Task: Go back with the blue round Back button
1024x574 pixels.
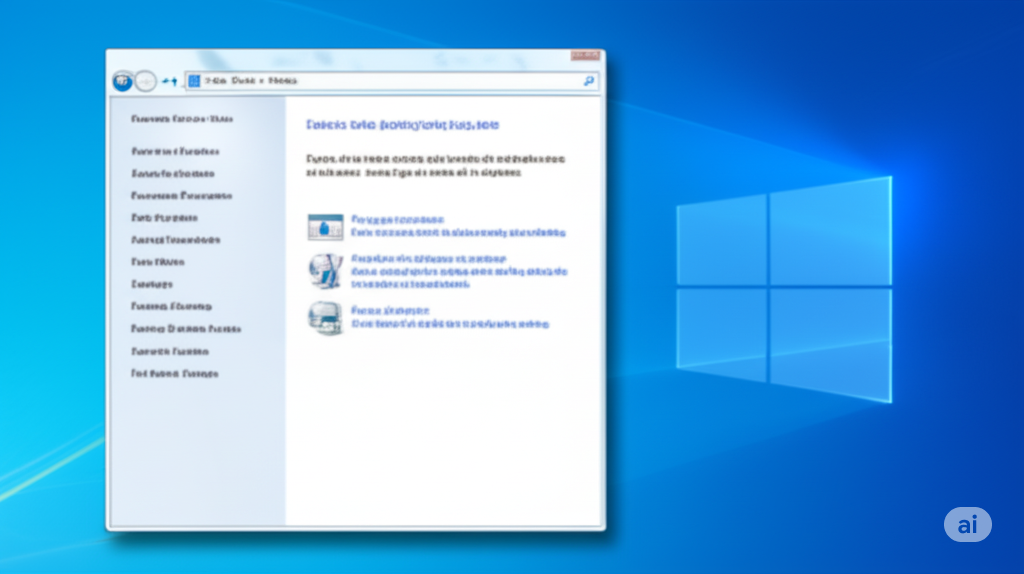Action: (123, 82)
